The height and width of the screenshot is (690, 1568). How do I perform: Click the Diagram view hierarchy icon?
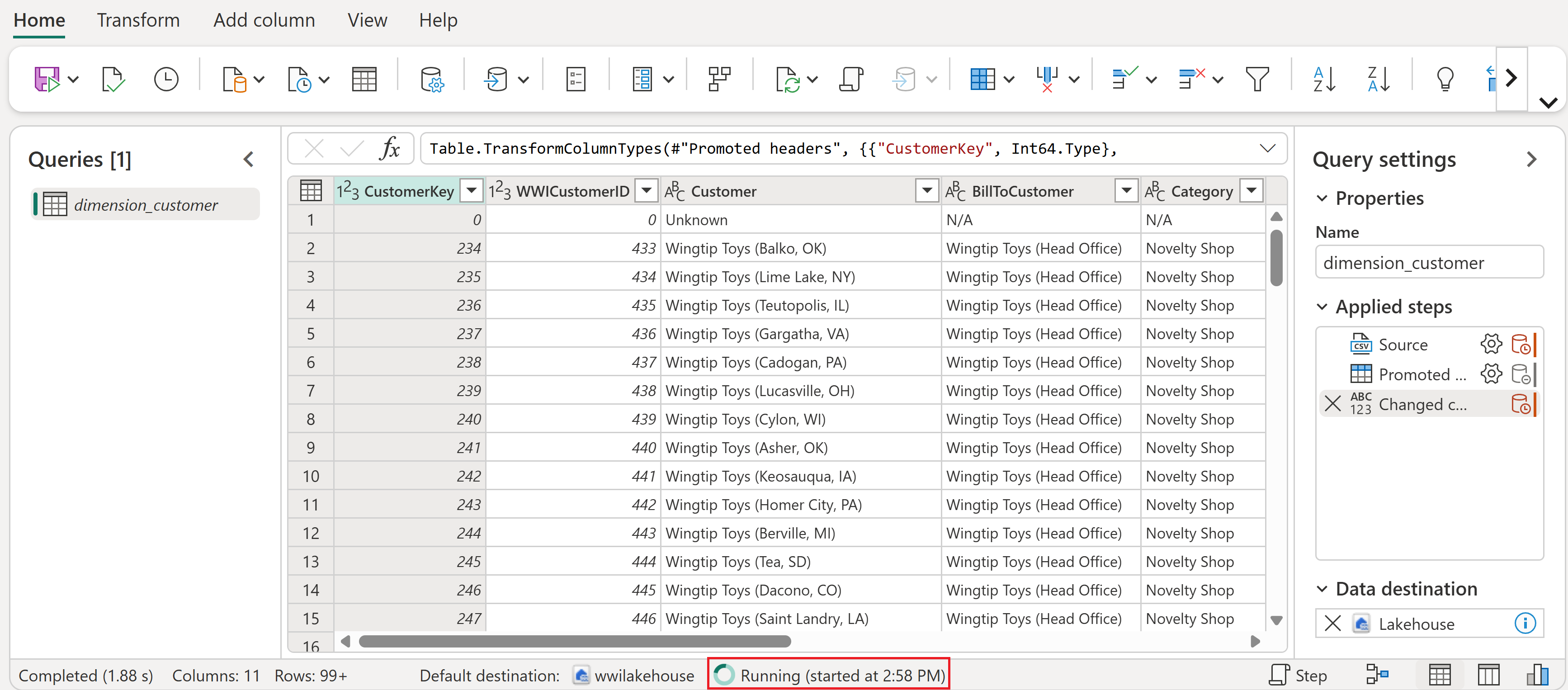(x=719, y=79)
